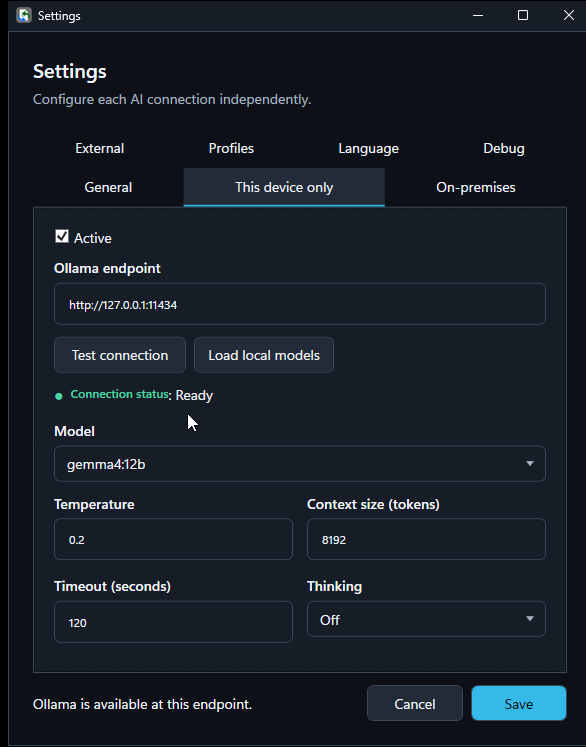Switch to the External tab
Screen dimensions: 586x747
[100, 148]
